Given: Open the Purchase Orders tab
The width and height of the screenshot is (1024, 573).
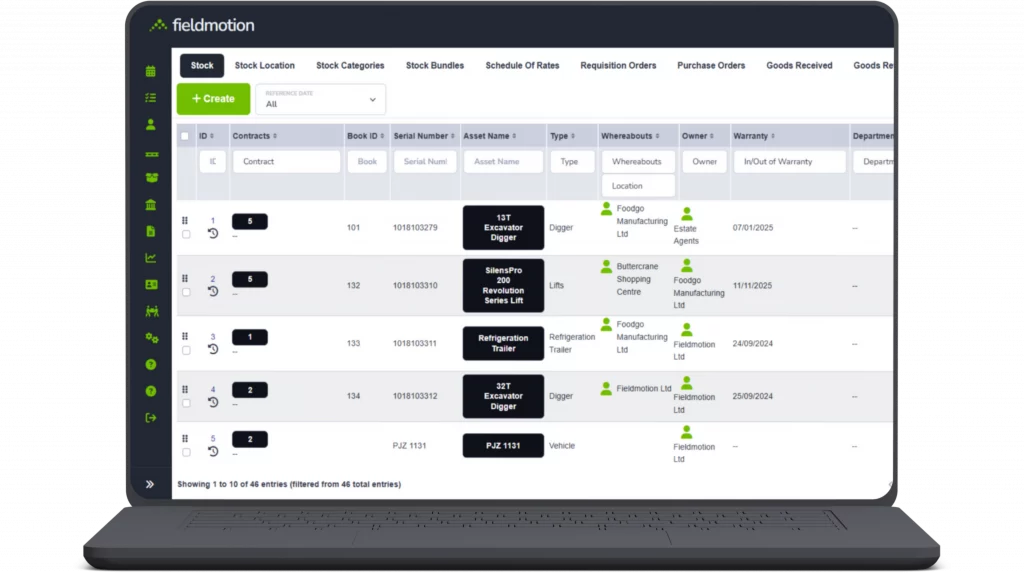Looking at the screenshot, I should pos(711,66).
